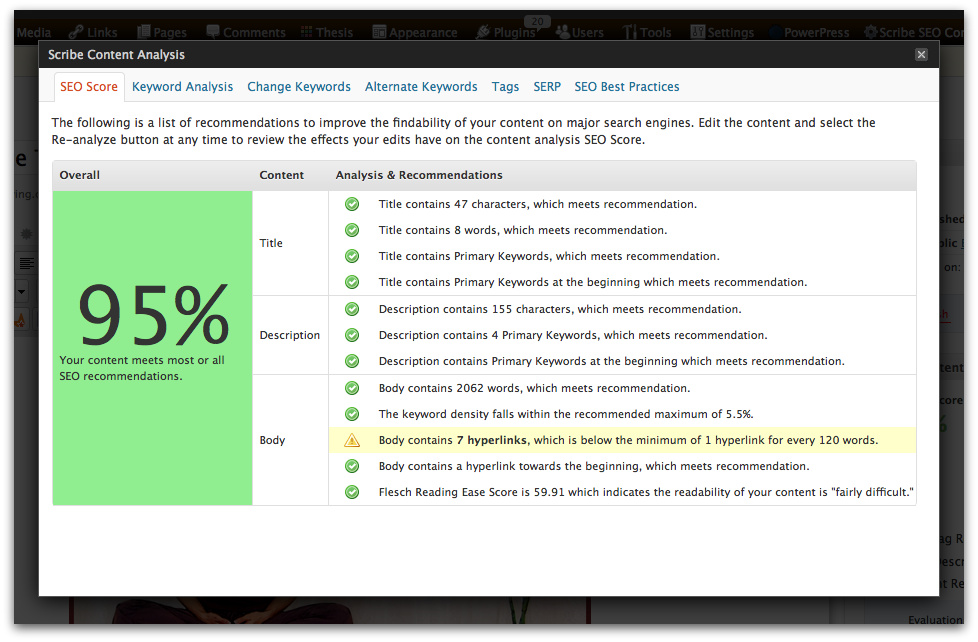Open PowerPress in the background admin menu
Screen dimensions: 978x642
[x=816, y=32]
